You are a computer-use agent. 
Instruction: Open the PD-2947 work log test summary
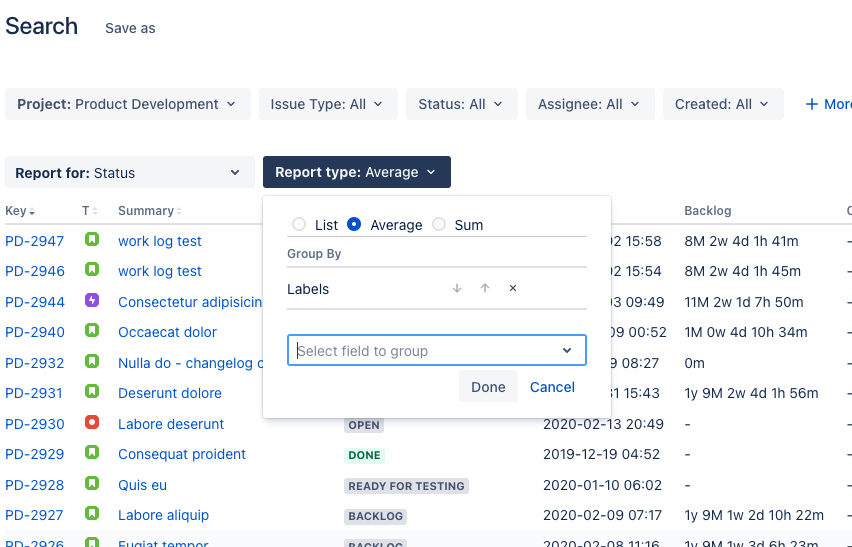pos(160,241)
